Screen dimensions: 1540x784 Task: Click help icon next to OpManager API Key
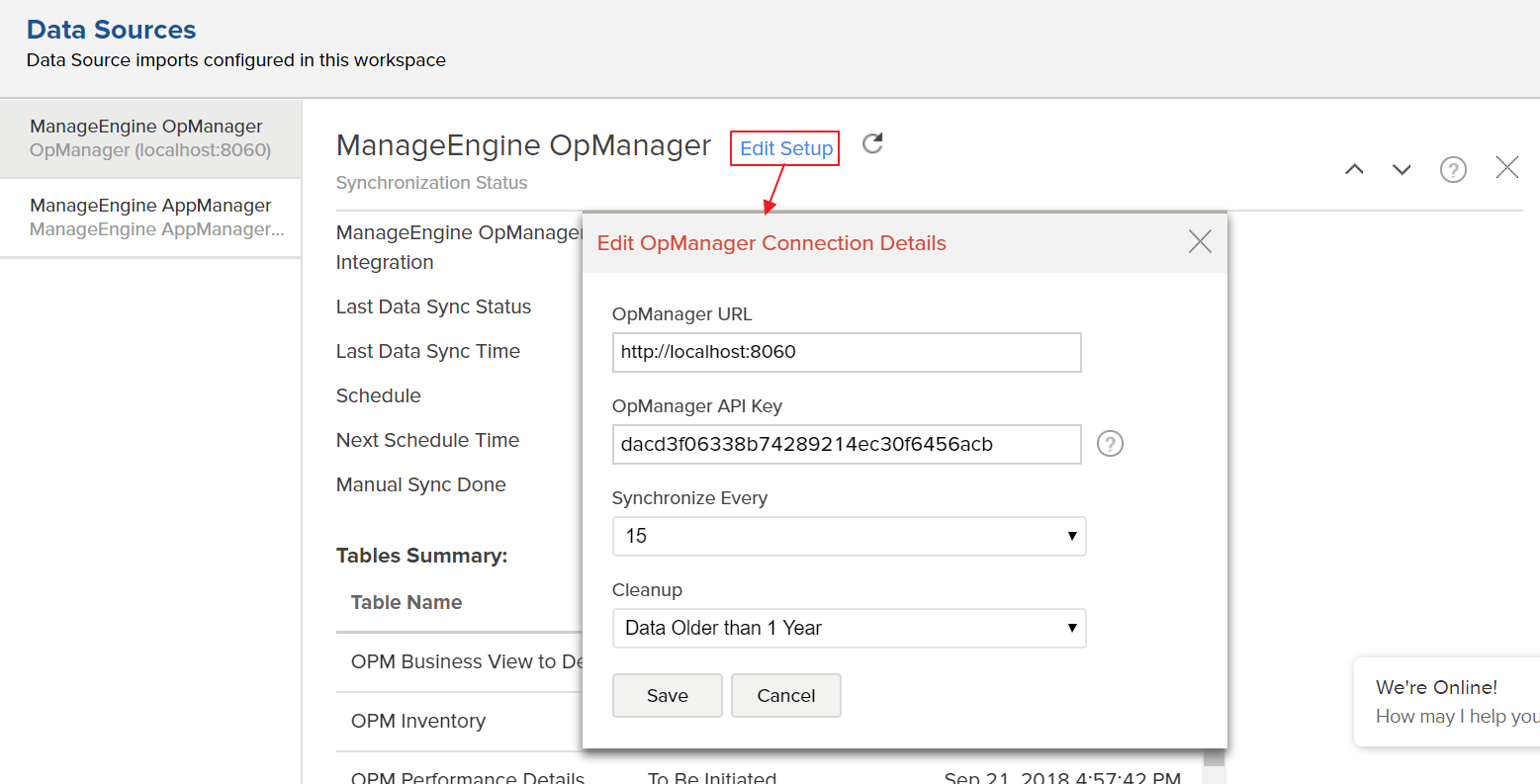click(1111, 444)
